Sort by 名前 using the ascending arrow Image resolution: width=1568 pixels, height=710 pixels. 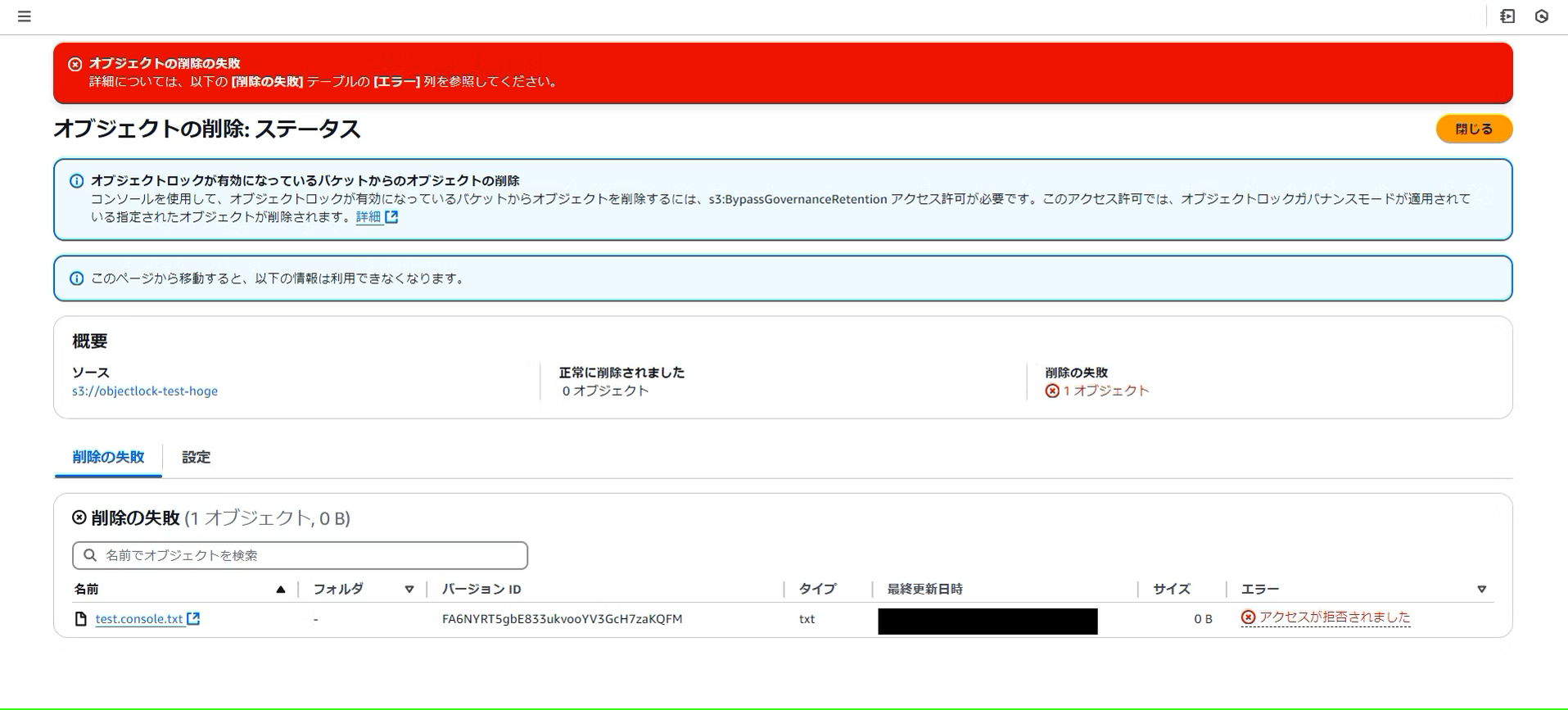(281, 590)
